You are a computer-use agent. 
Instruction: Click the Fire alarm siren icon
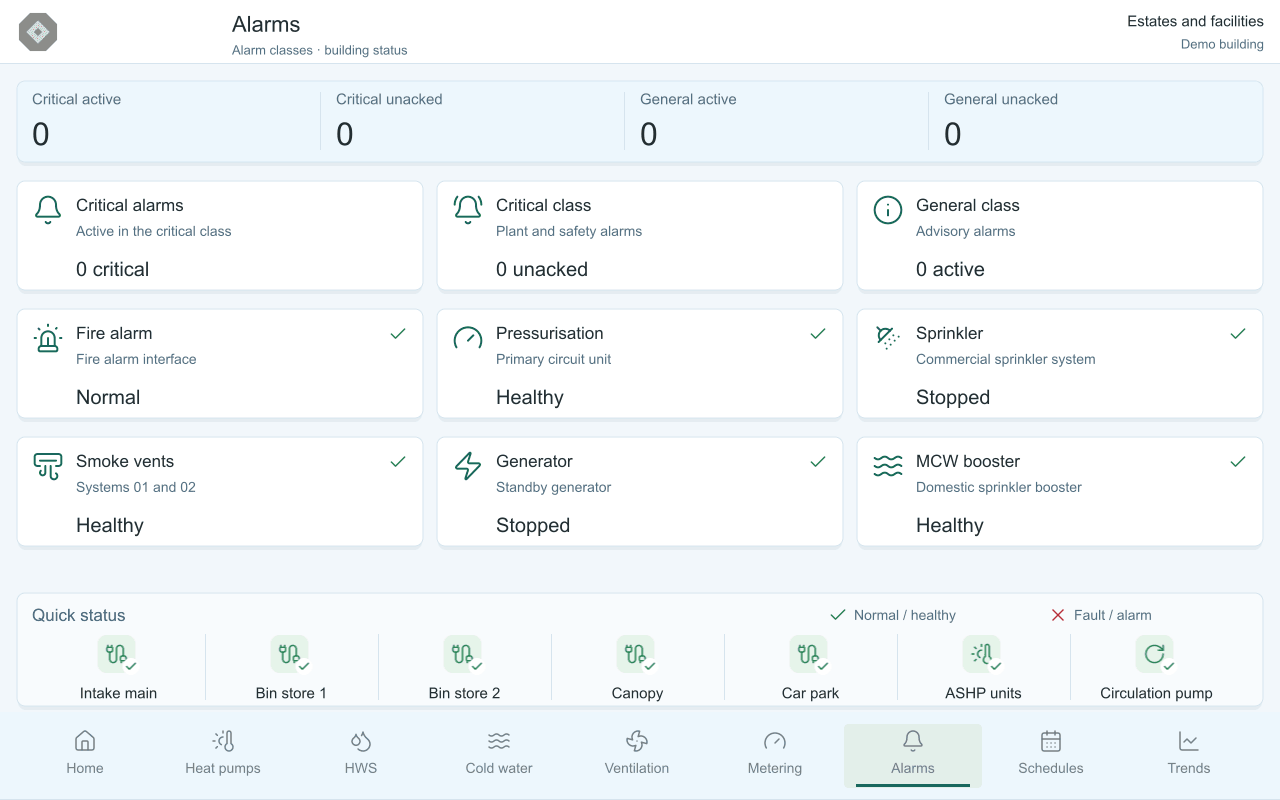48,337
